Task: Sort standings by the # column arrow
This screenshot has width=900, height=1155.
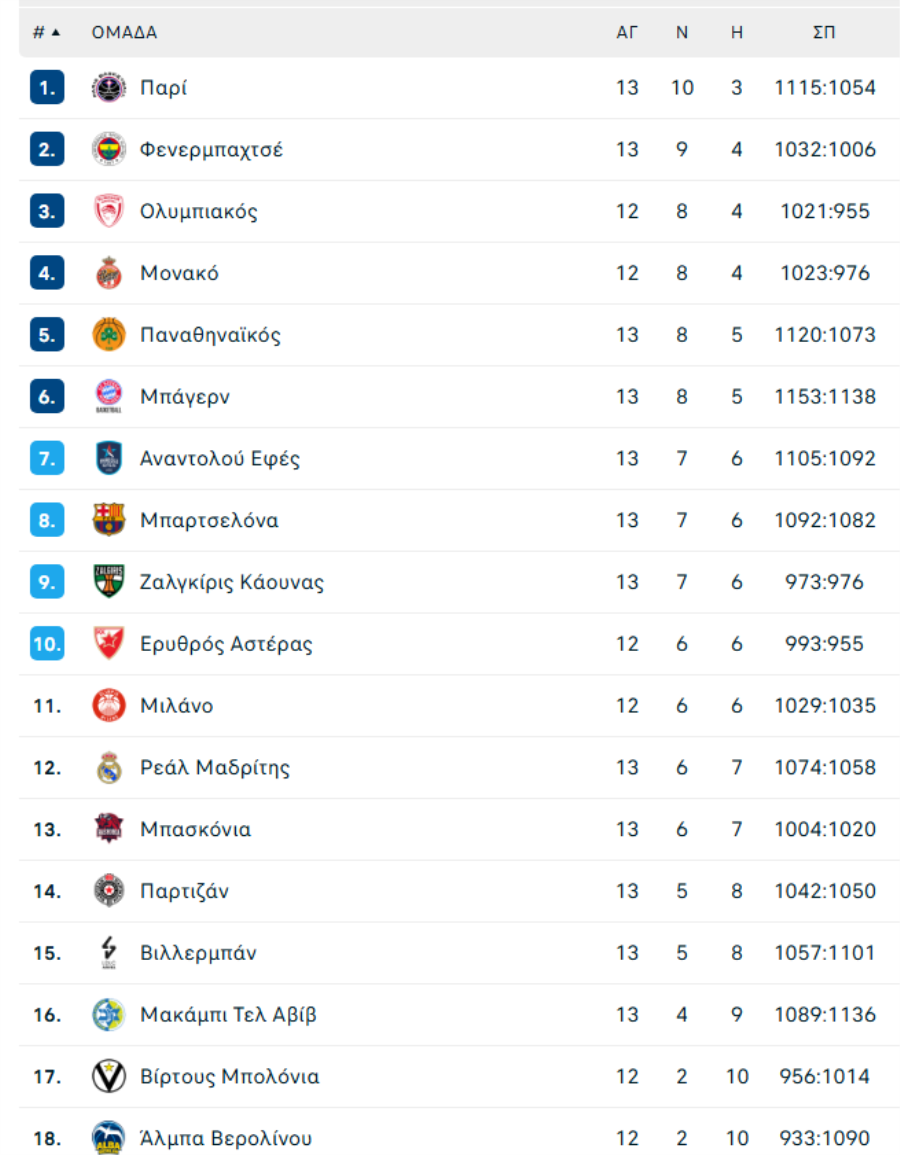Action: pos(46,32)
